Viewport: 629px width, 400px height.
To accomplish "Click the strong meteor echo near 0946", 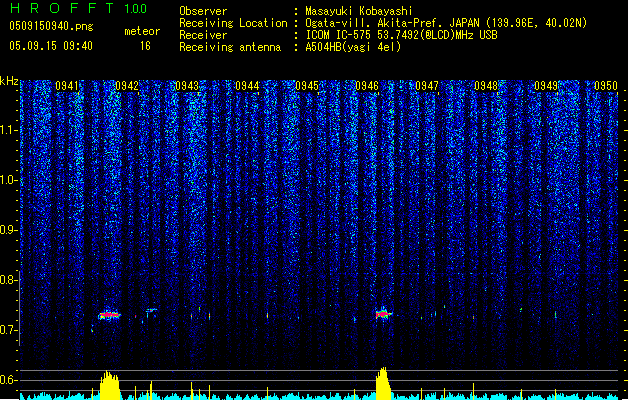I will pyautogui.click(x=383, y=314).
